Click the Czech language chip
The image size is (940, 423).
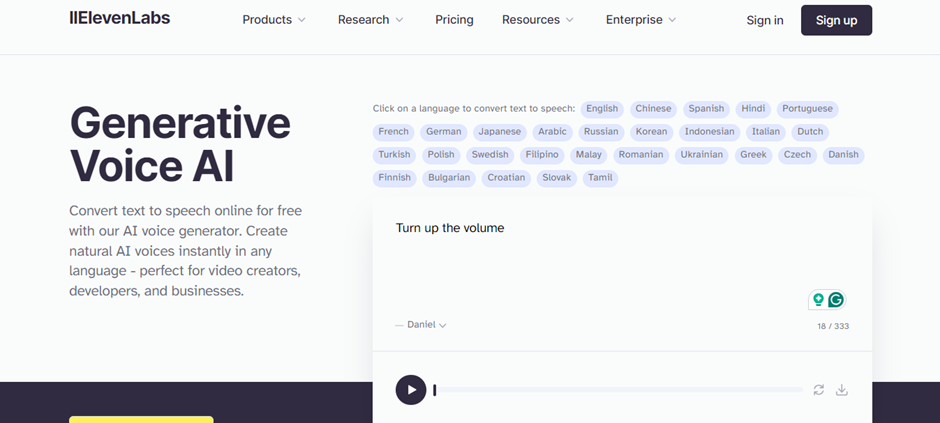797,155
